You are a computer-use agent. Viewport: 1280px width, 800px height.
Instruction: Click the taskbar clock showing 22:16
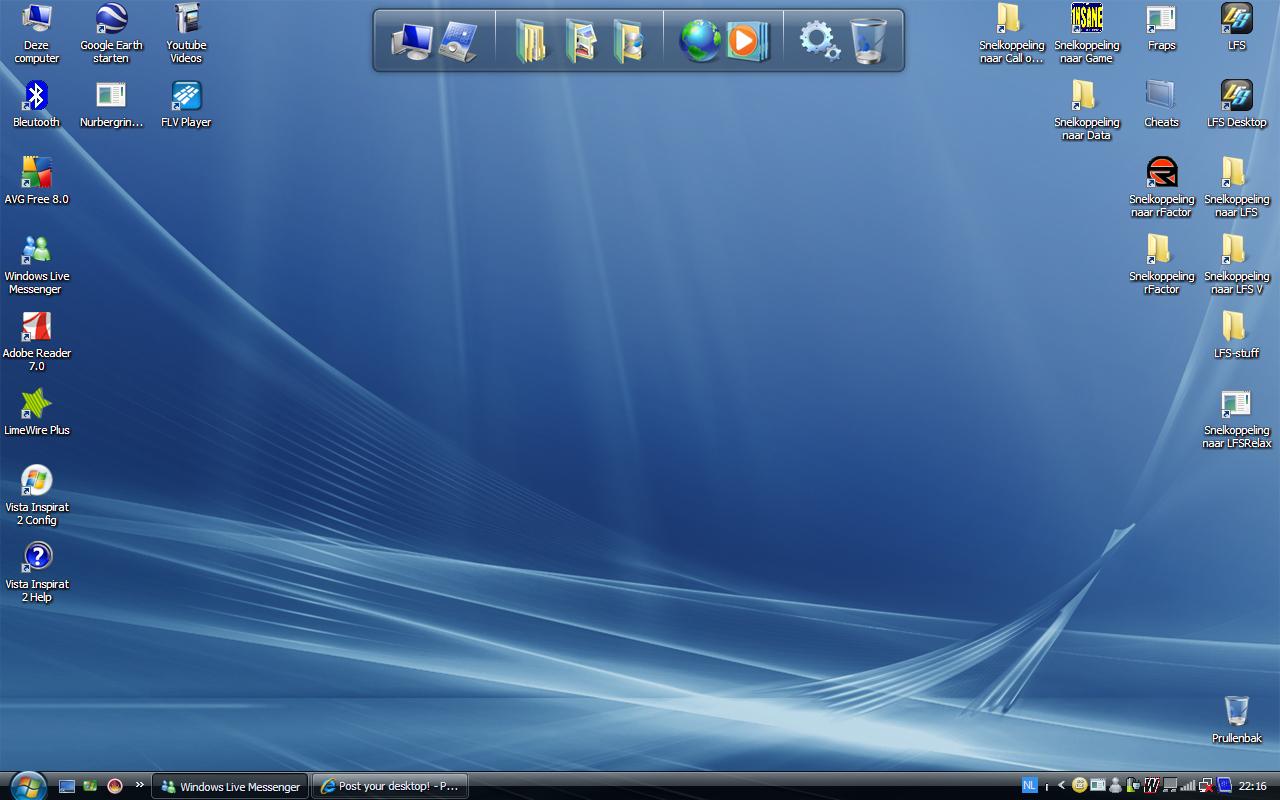coord(1253,786)
